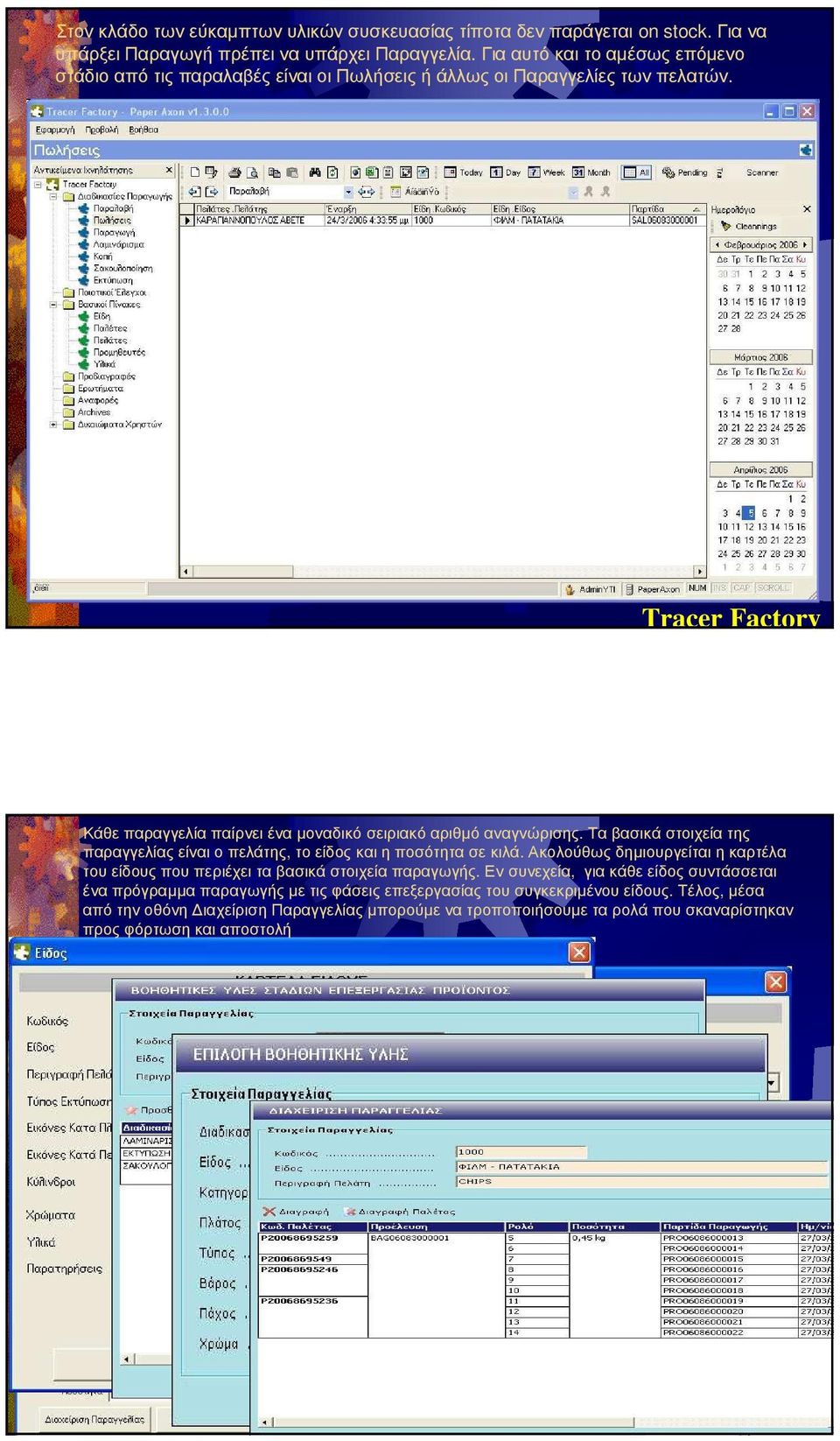This screenshot has width=840, height=1441.
Task: Click the binoculars Find icon
Action: point(315,172)
